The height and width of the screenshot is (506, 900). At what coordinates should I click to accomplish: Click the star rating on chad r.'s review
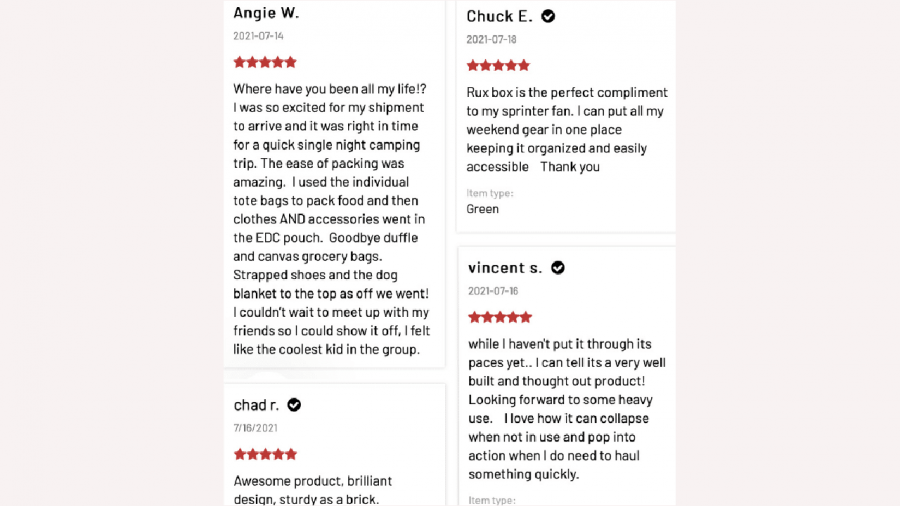(265, 454)
